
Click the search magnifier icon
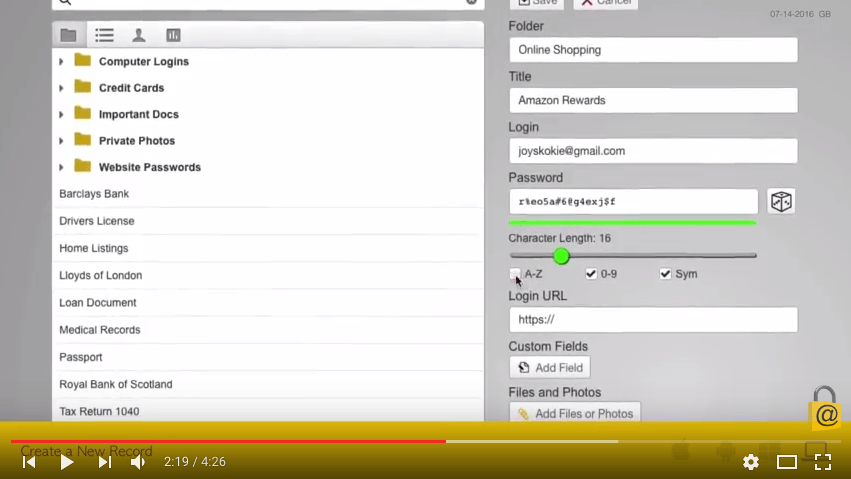pyautogui.click(x=65, y=2)
